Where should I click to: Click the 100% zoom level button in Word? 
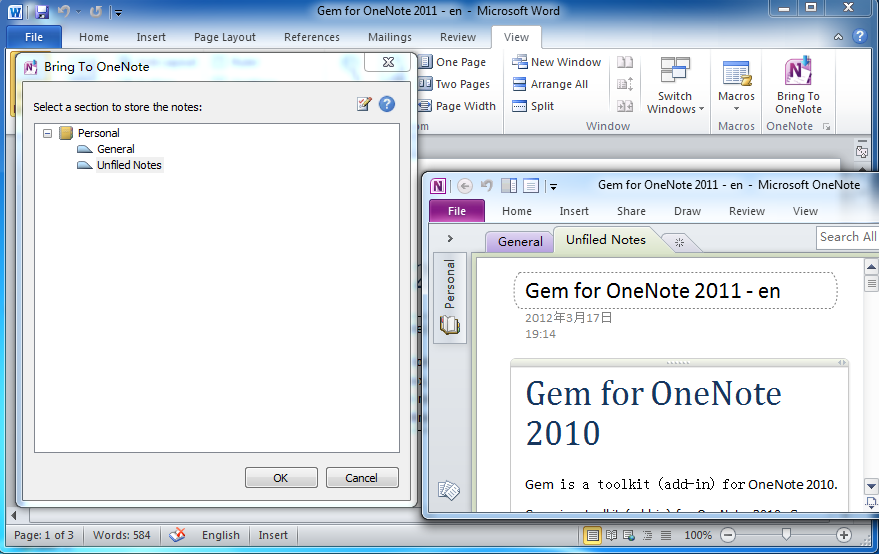tap(698, 535)
